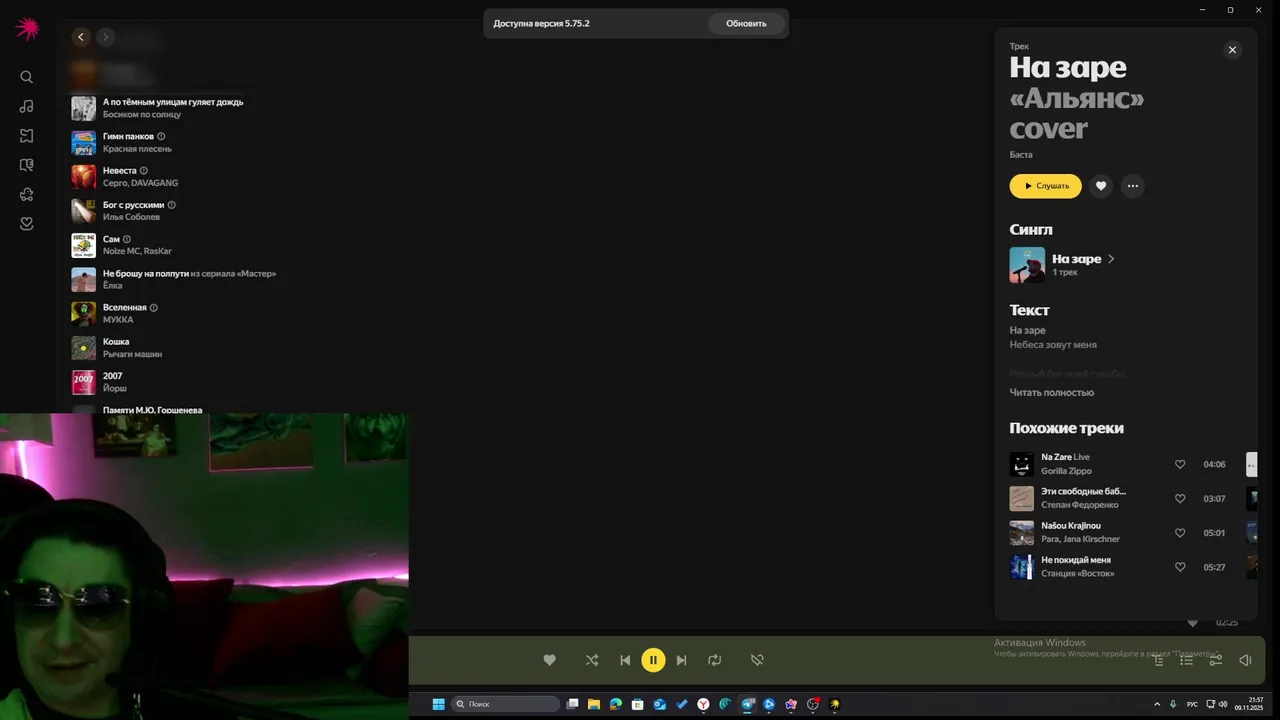Like the track Эти свободные баб...
The width and height of the screenshot is (1280, 720).
tap(1180, 498)
